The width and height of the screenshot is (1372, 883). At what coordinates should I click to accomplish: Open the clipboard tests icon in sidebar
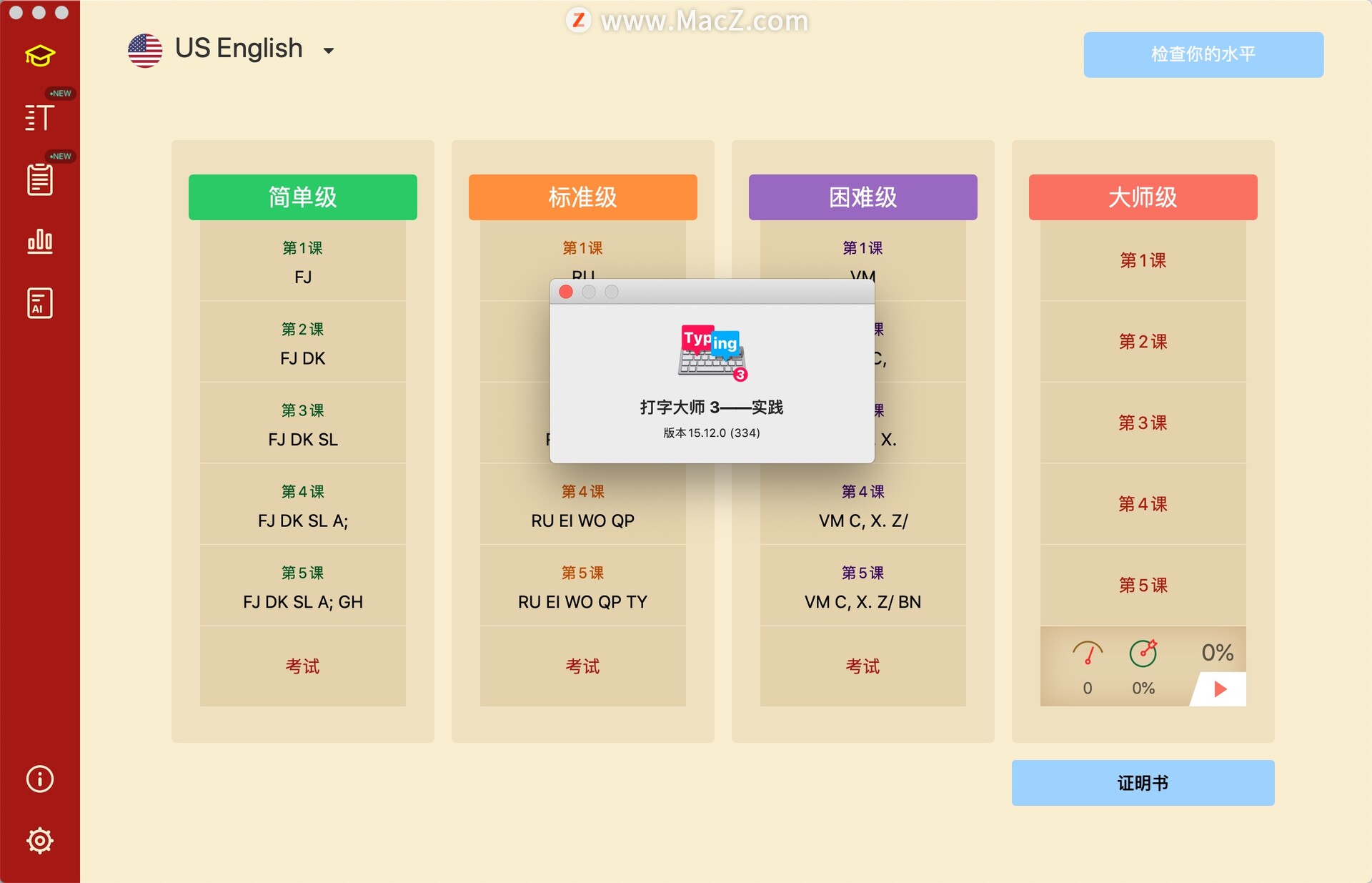pyautogui.click(x=40, y=179)
